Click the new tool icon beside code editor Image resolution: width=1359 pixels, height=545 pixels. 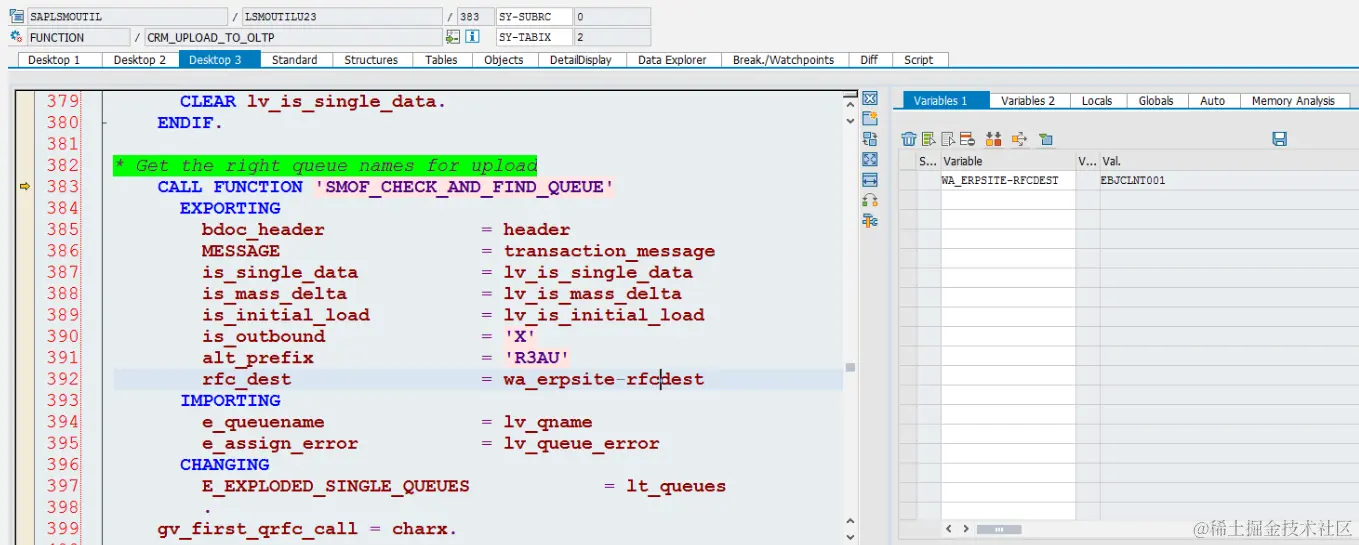point(870,118)
